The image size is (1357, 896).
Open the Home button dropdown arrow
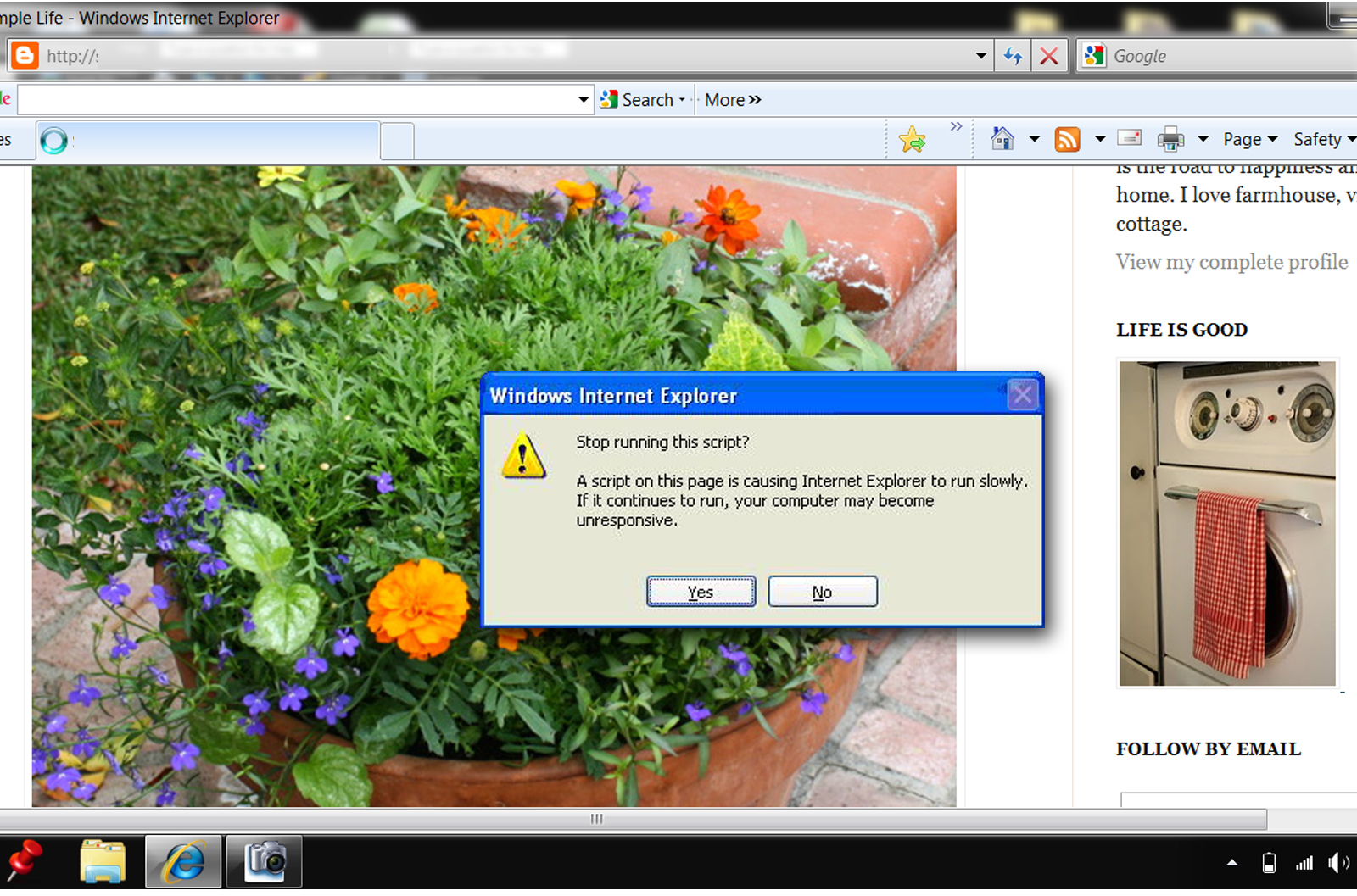click(1034, 139)
